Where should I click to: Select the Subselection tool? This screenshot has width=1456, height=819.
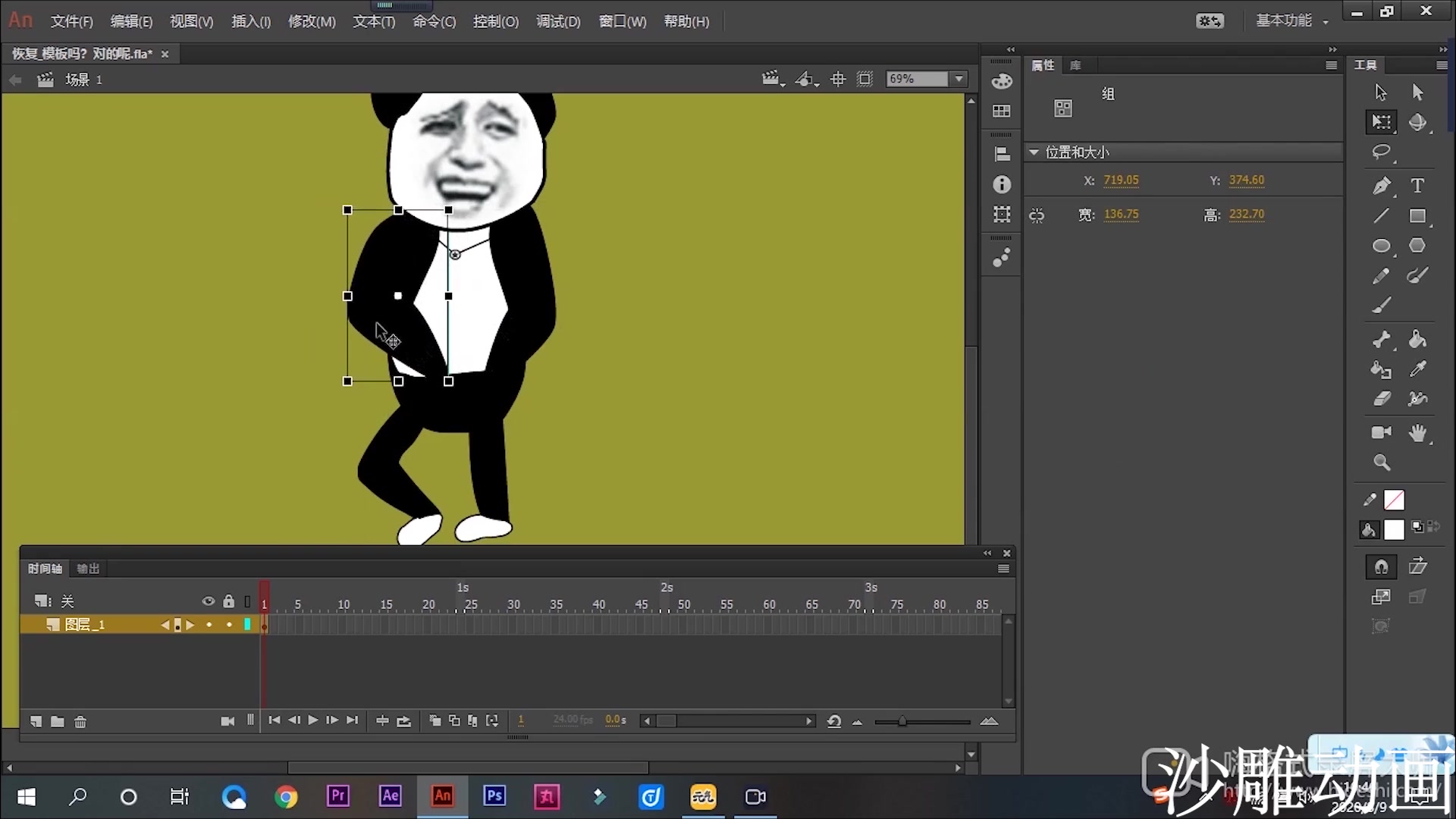[x=1417, y=93]
